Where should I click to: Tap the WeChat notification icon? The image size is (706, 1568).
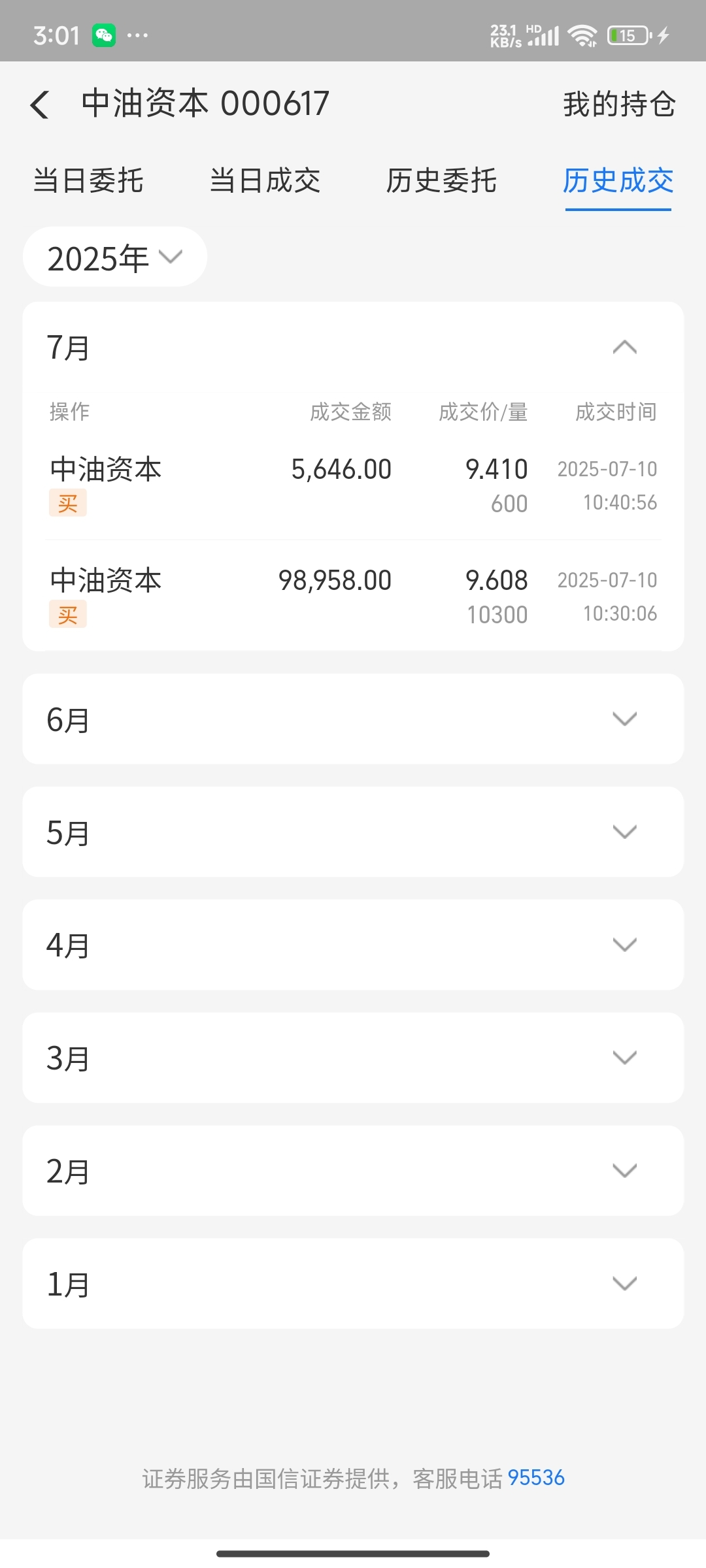[x=104, y=35]
